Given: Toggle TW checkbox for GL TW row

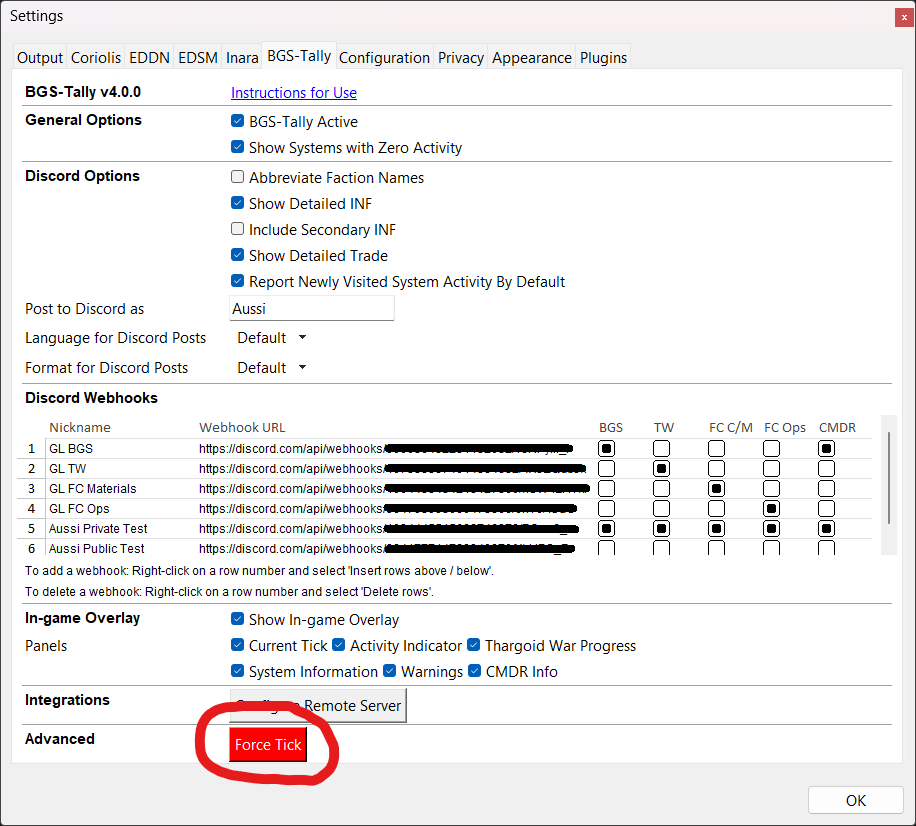Looking at the screenshot, I should pos(661,468).
